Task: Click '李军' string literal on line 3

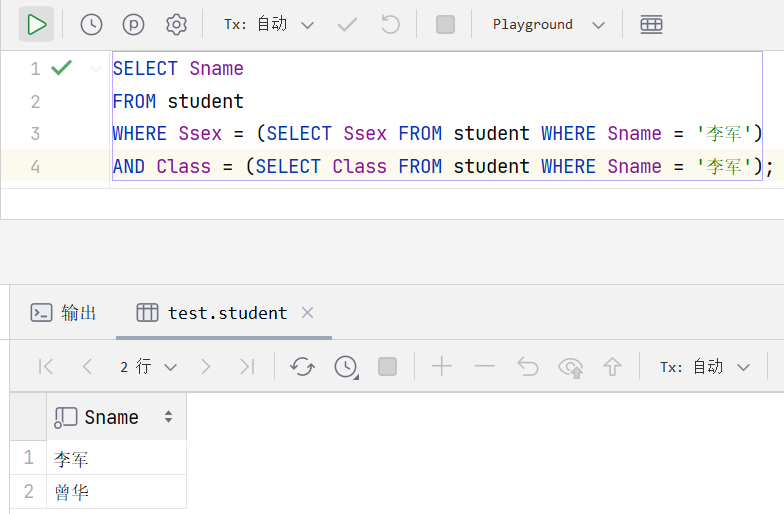Action: coord(724,134)
